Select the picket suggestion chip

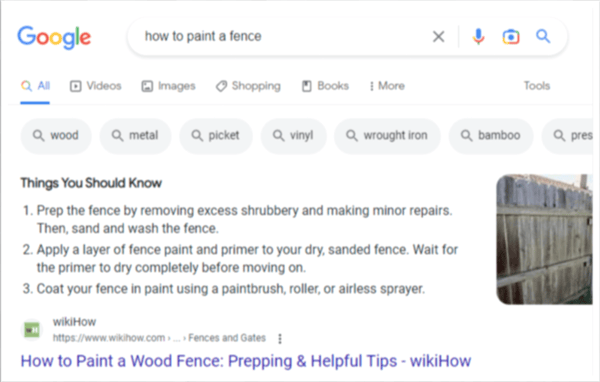[216, 135]
